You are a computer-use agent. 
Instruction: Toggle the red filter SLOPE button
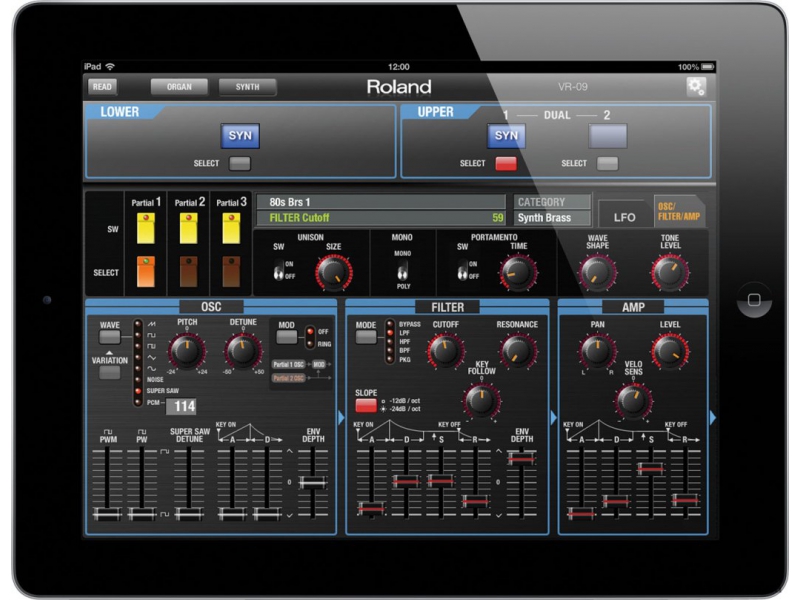[x=366, y=406]
